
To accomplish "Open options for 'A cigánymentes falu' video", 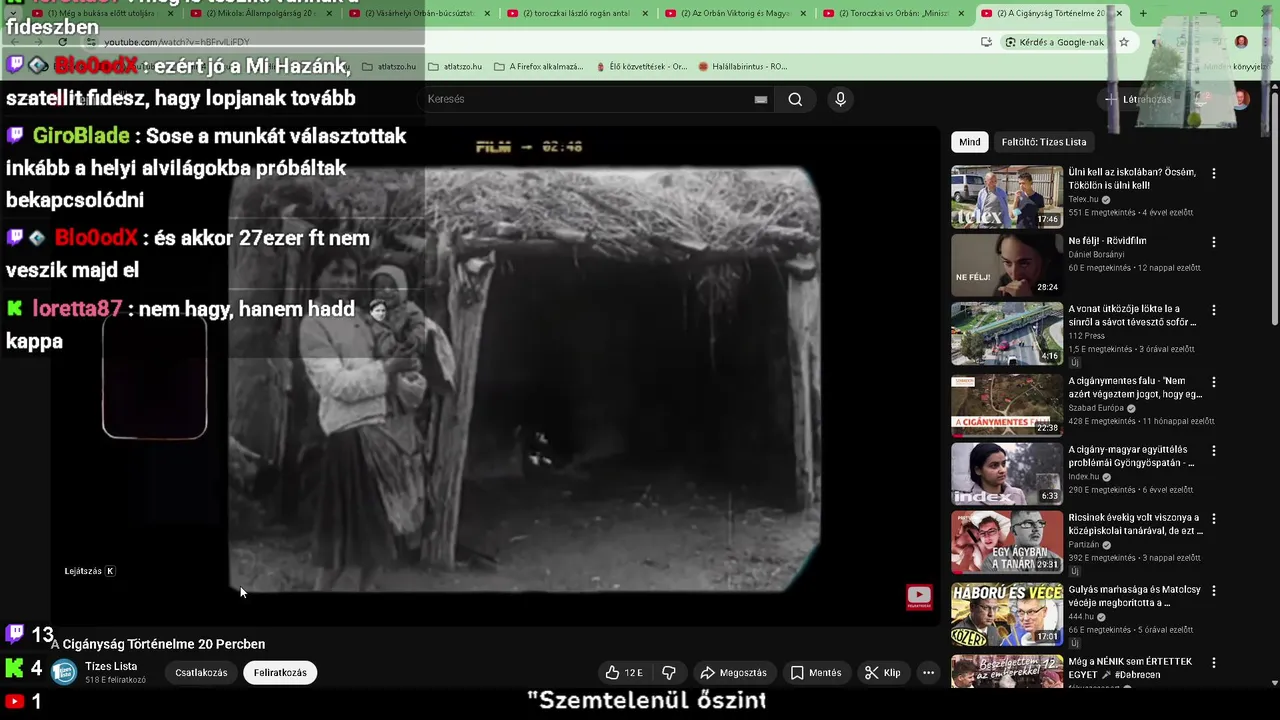I will click(x=1214, y=382).
